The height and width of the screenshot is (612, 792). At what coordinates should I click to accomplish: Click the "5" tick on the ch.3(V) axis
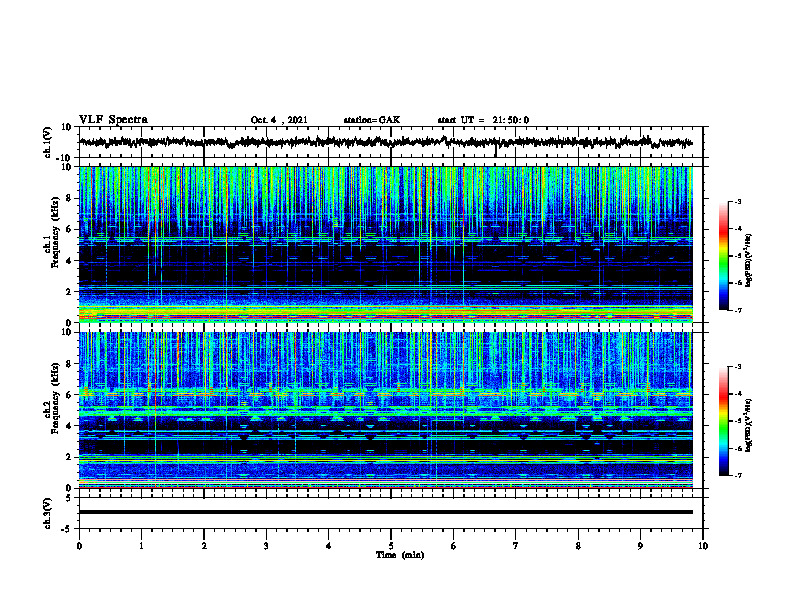click(x=70, y=498)
